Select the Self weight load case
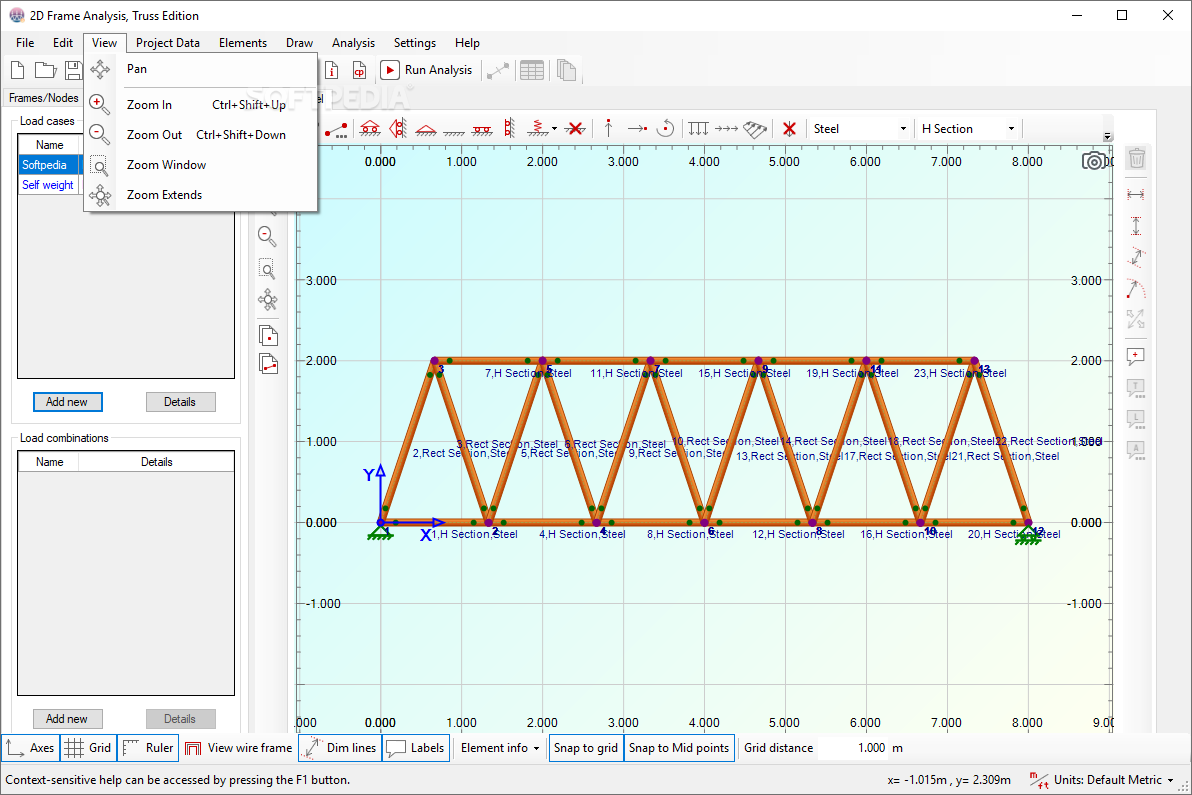This screenshot has height=795, width=1192. (x=48, y=185)
